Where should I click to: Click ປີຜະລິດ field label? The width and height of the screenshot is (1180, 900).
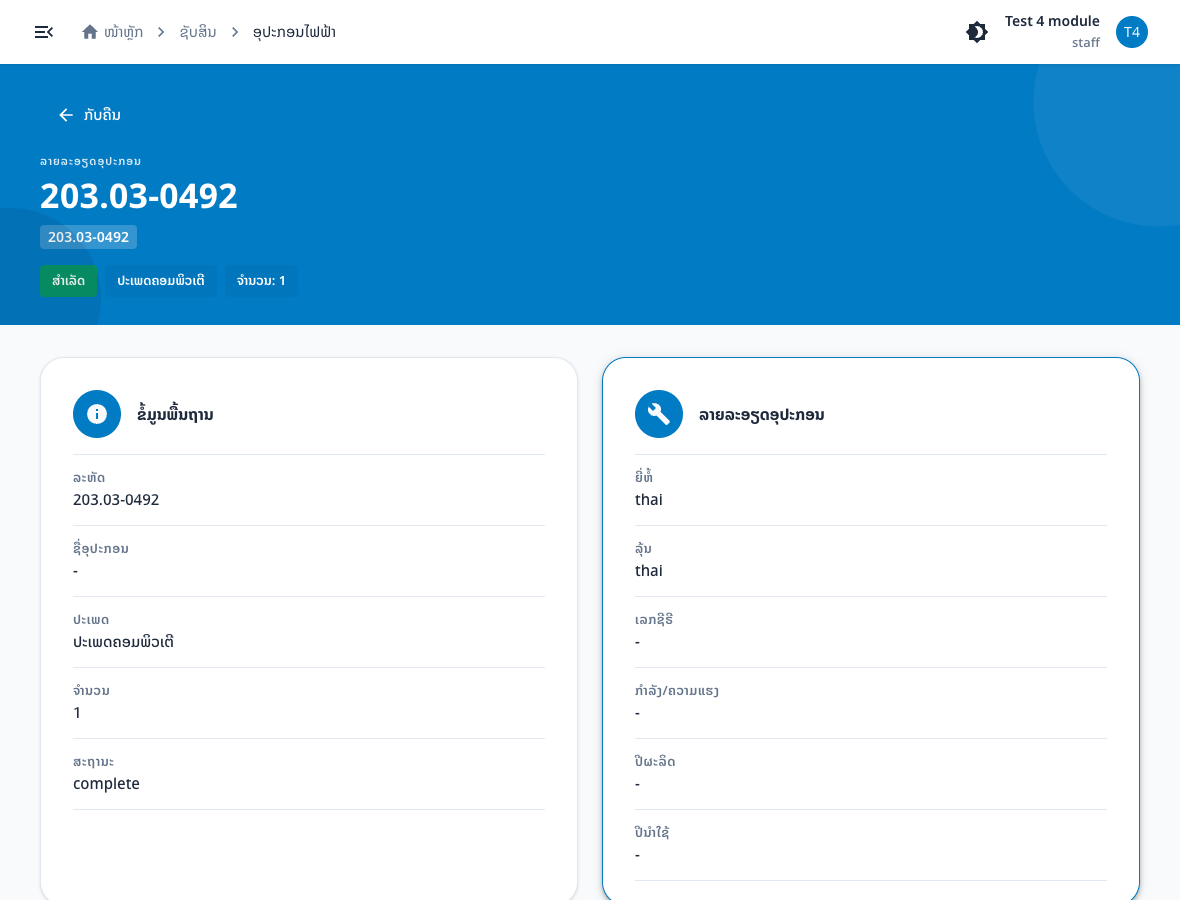655,761
